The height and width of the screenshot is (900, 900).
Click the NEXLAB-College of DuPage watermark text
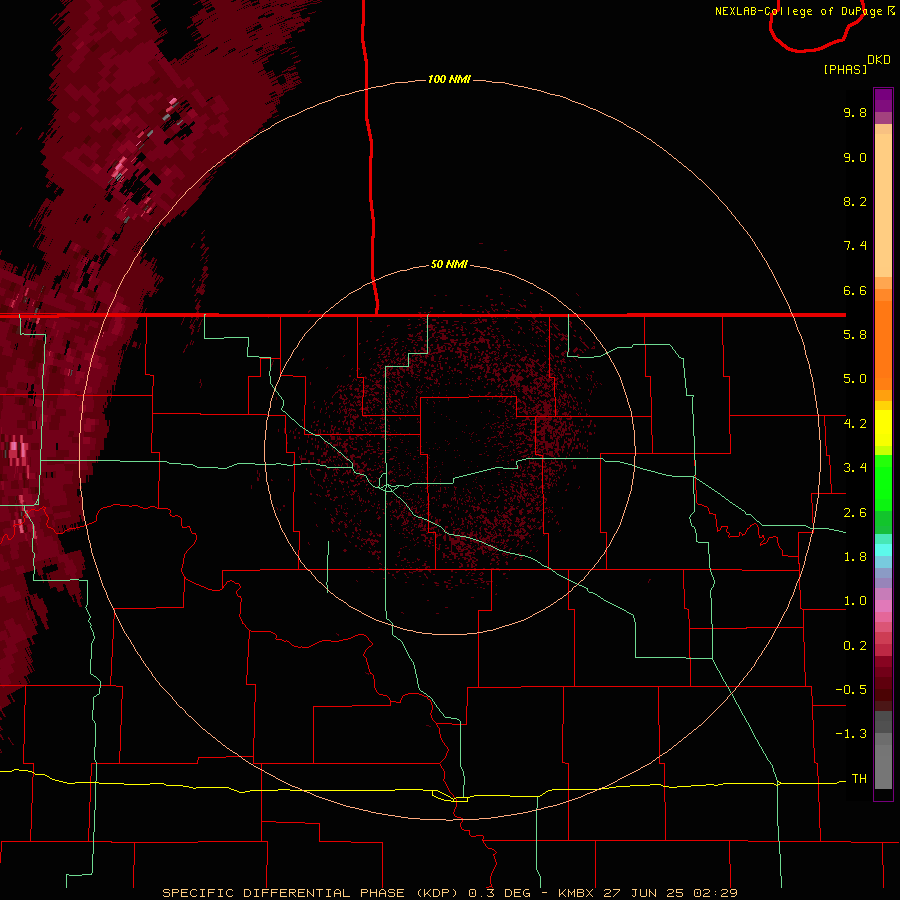[804, 11]
